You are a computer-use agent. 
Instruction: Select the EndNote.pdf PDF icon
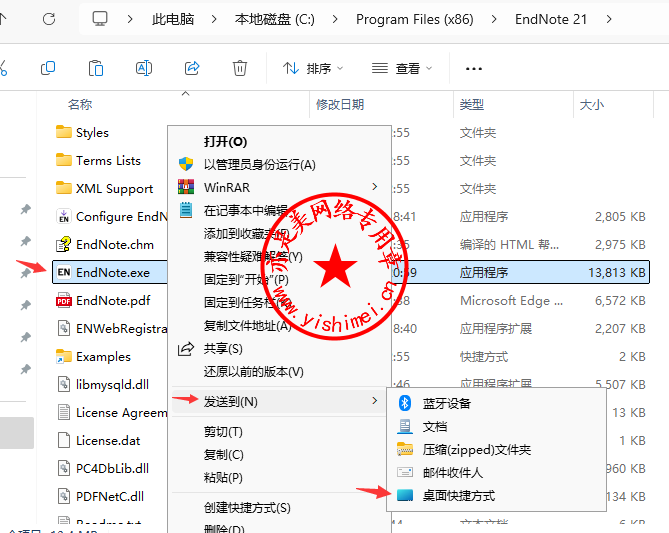(x=64, y=300)
